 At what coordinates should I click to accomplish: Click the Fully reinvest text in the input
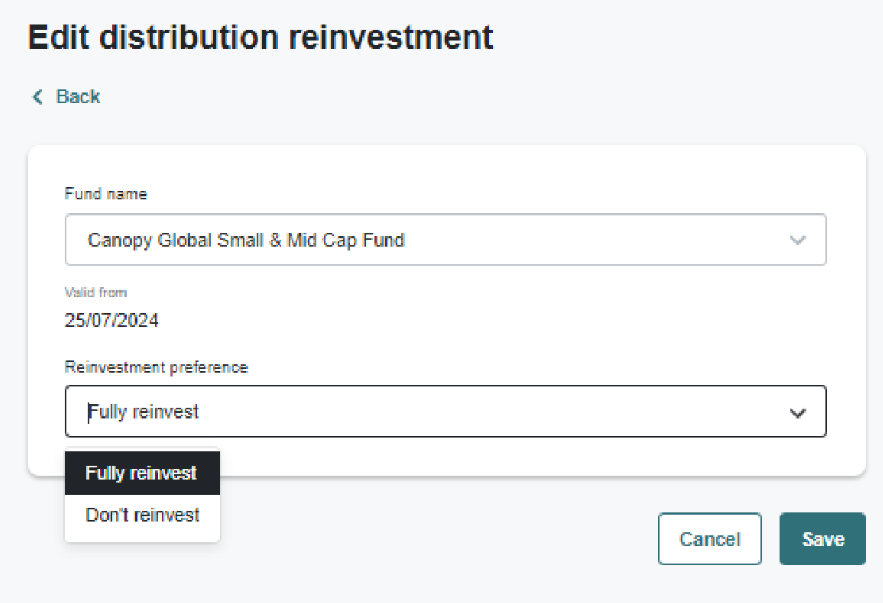click(143, 412)
